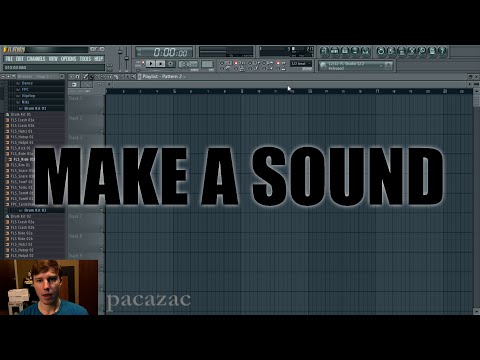Click the transport Record button
Viewport: 480px width, 360px height.
(171, 63)
